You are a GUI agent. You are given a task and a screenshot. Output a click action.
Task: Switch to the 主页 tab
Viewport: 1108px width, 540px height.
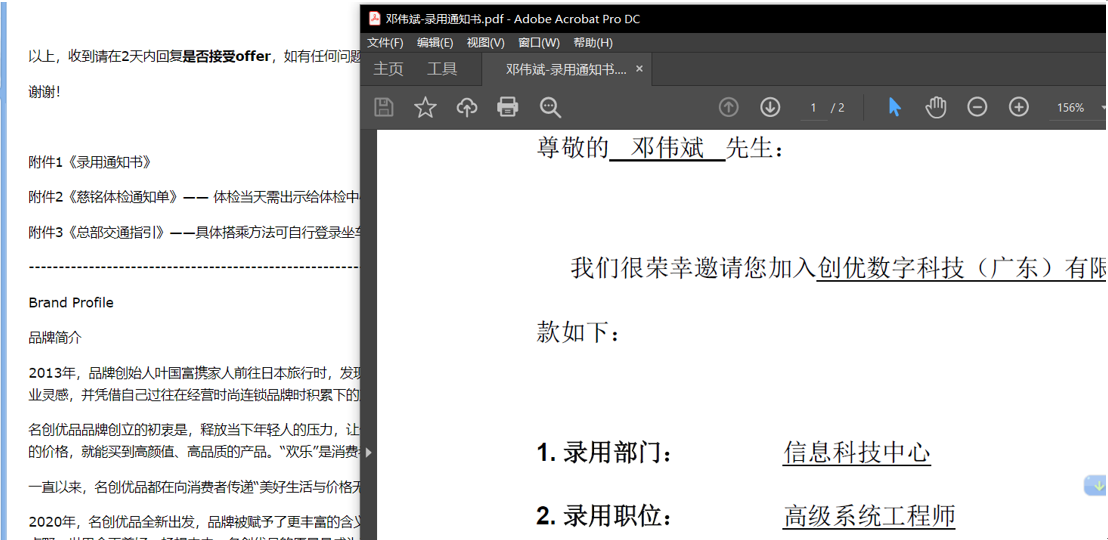click(x=388, y=69)
